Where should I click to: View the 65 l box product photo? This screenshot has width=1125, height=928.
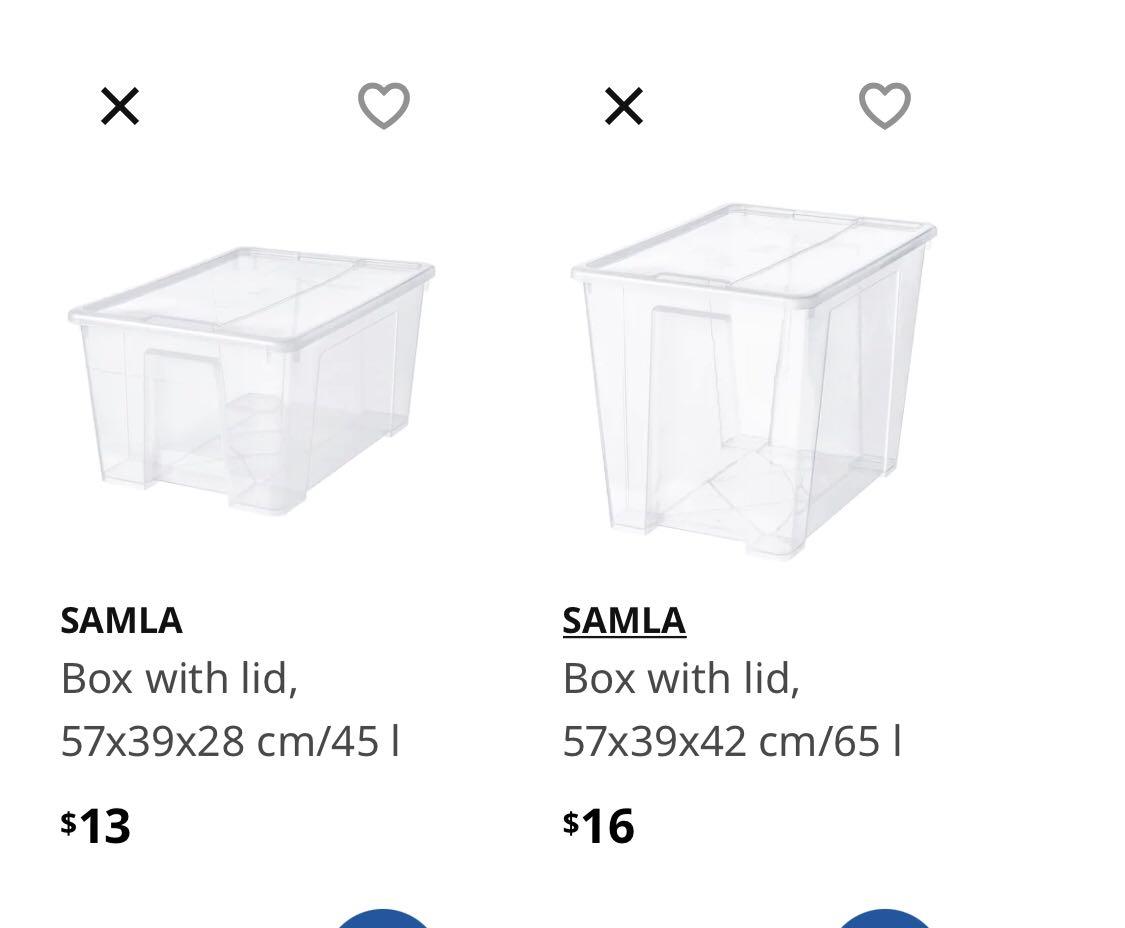pos(750,380)
